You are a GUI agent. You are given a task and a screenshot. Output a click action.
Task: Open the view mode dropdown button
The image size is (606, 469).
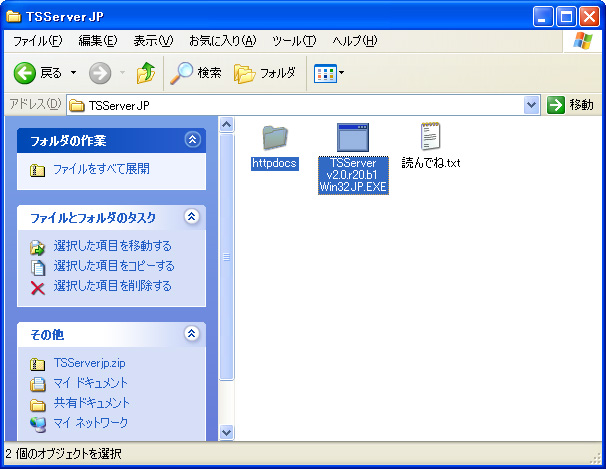tap(329, 73)
